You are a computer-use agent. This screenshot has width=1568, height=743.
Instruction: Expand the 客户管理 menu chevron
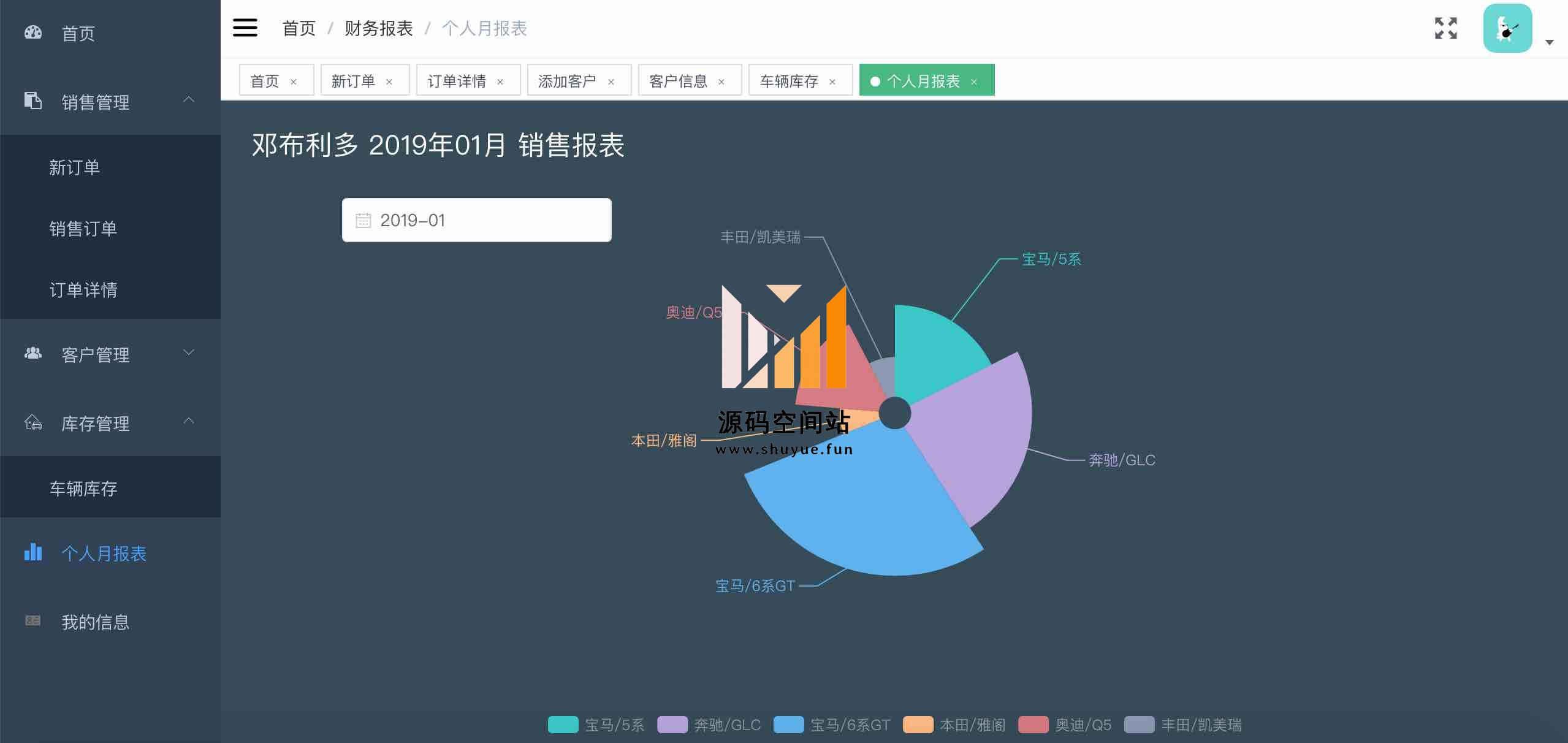[x=189, y=352]
